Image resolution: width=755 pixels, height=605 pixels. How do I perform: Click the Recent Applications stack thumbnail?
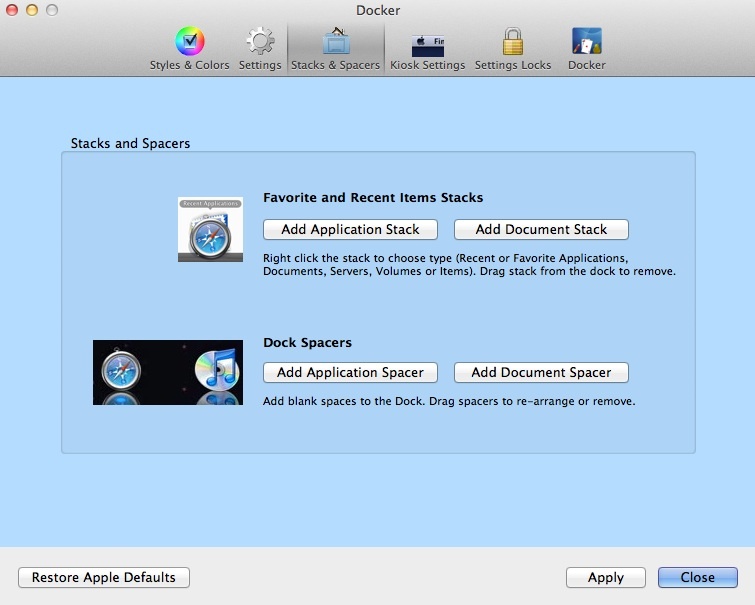(x=210, y=229)
